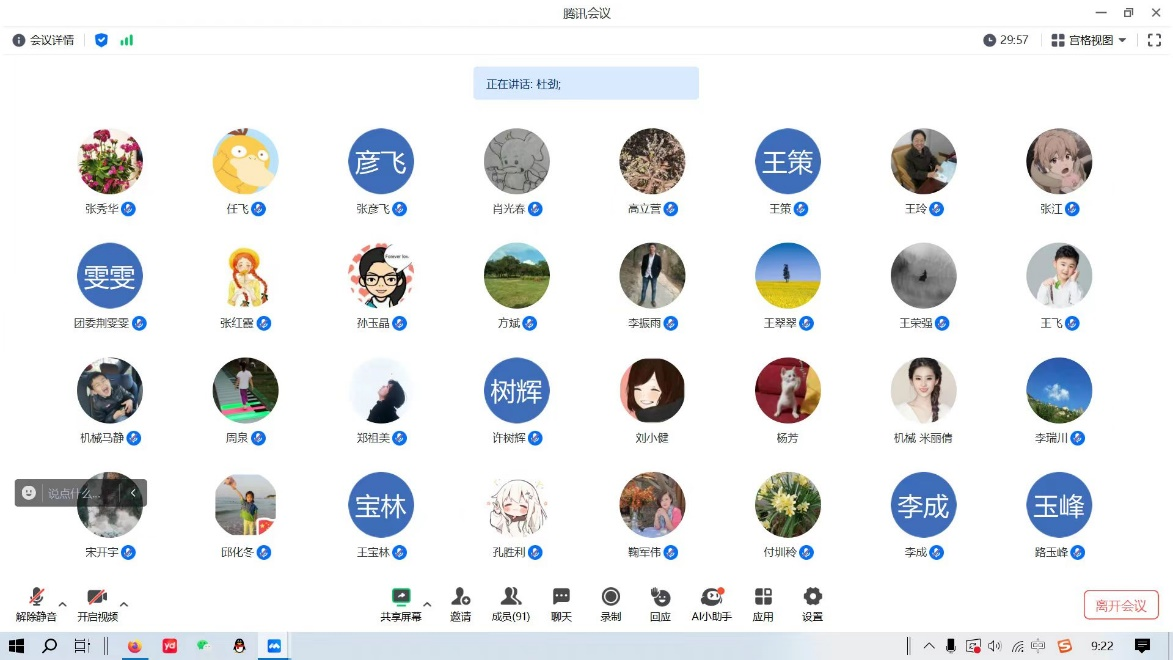Expand the arrow next to 解除静音
This screenshot has height=660, width=1173.
(63, 604)
